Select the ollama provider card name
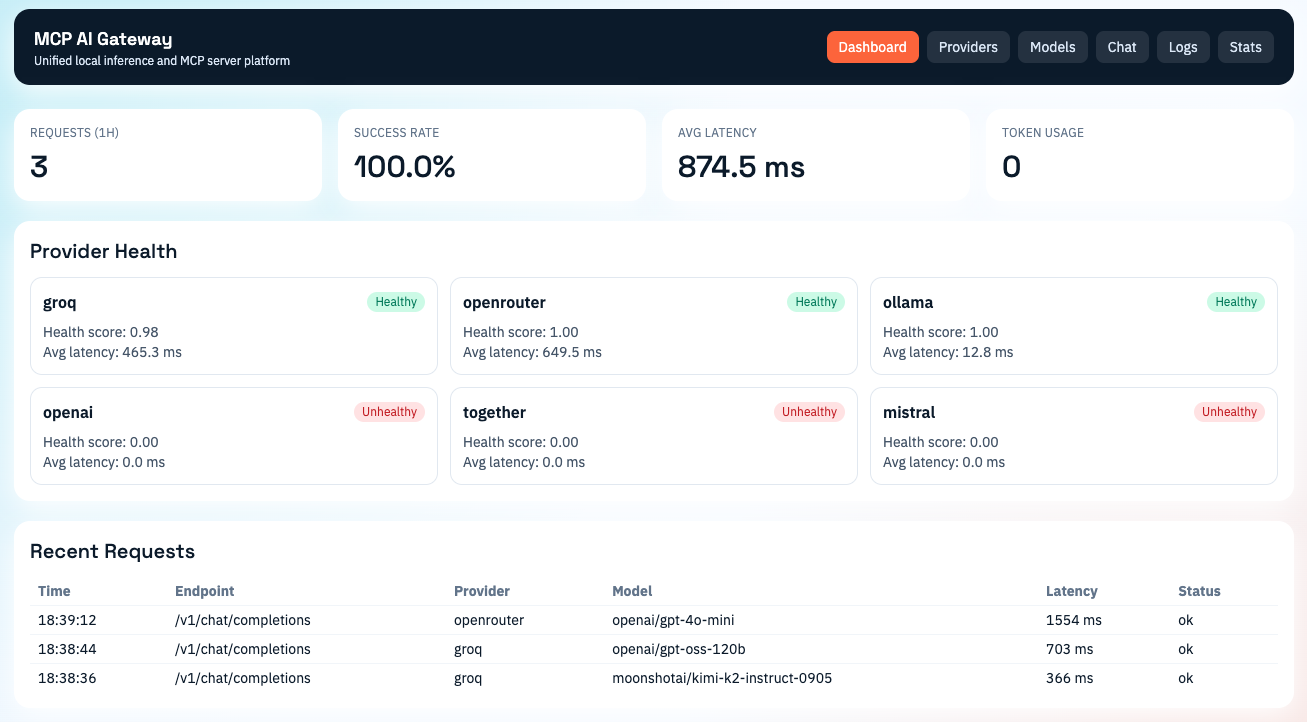1307x722 pixels. pyautogui.click(x=908, y=302)
